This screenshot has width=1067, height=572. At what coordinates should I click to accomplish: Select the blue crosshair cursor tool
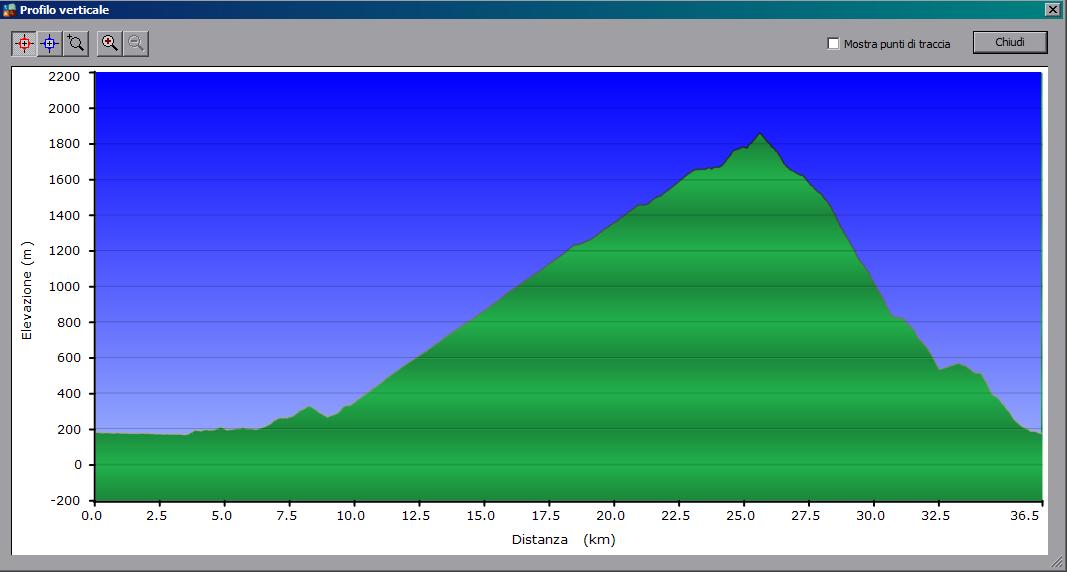50,43
